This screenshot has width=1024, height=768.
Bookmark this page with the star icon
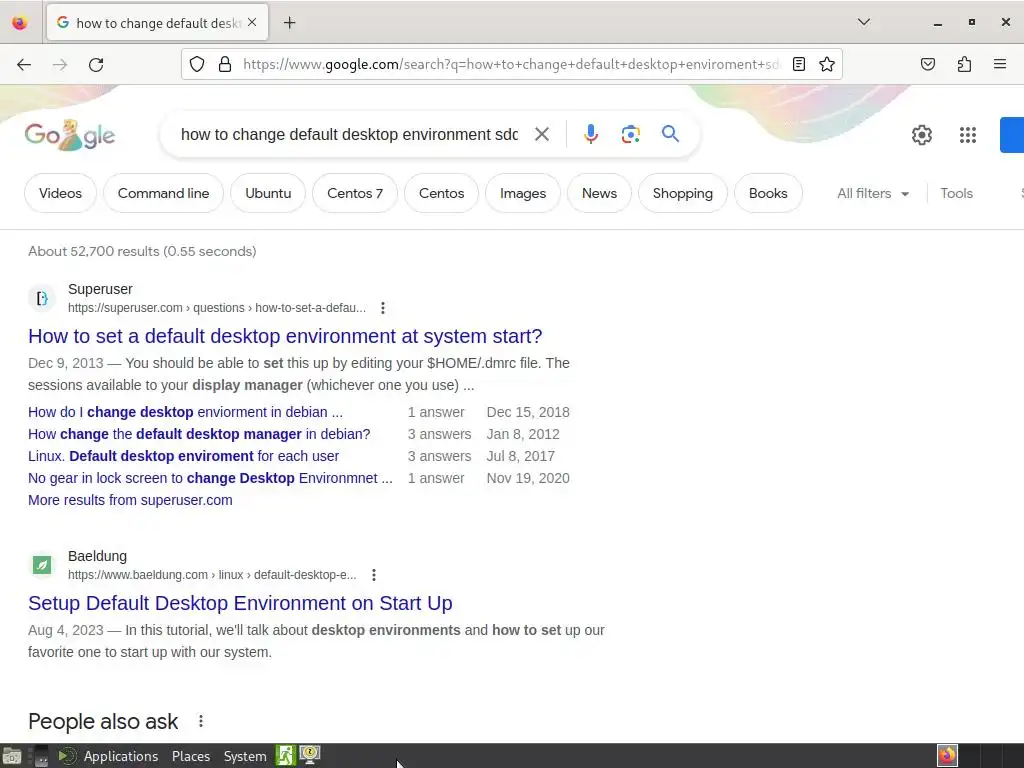(827, 64)
